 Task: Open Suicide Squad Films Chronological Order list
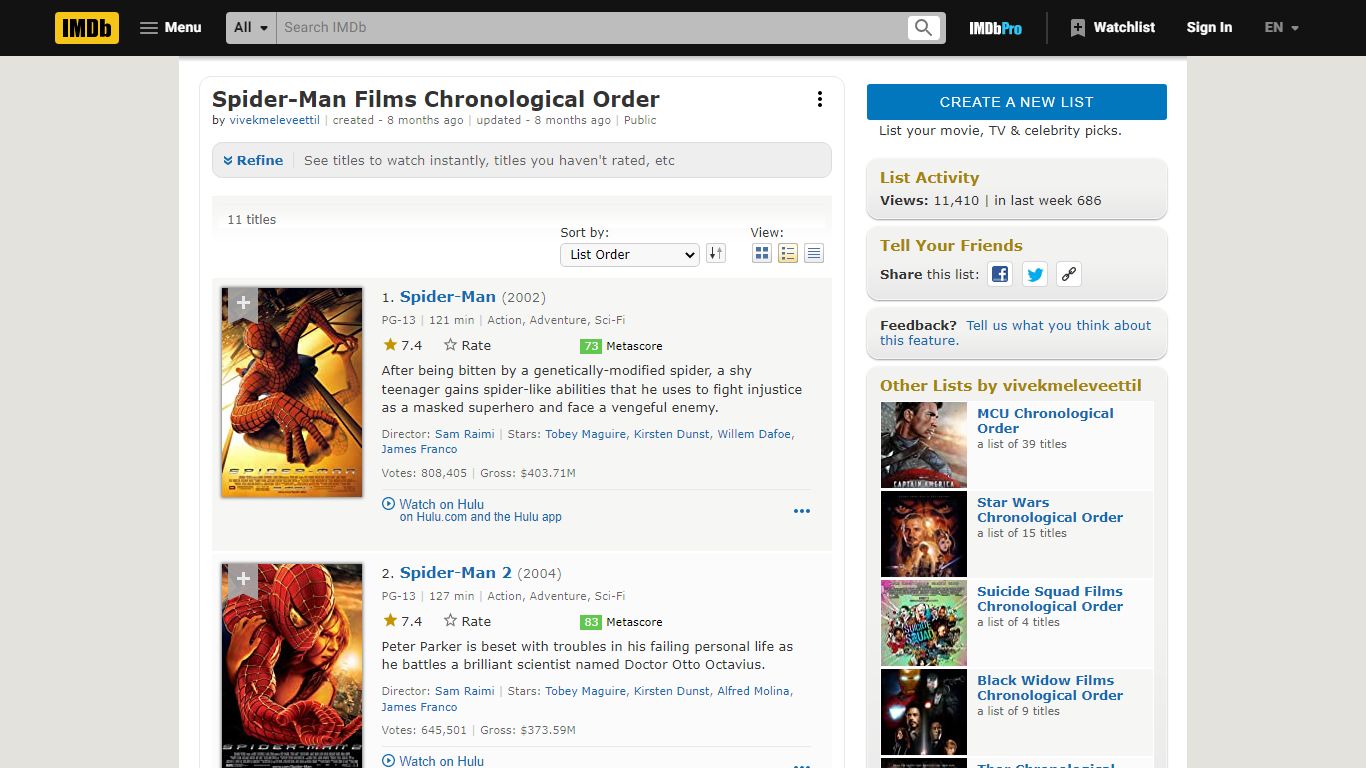coord(1050,599)
